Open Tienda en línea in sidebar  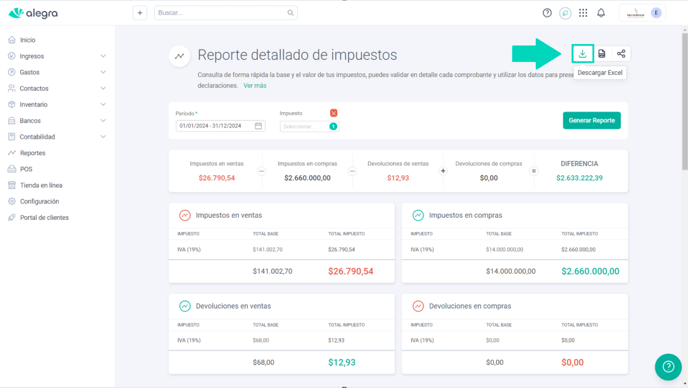pos(41,185)
